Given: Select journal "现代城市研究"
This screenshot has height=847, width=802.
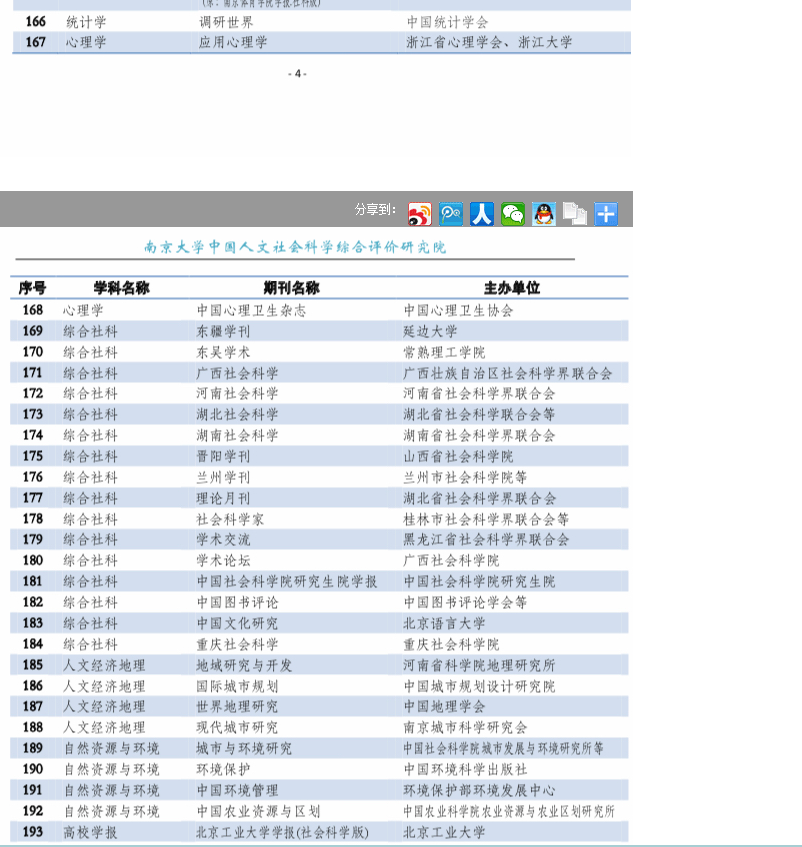Looking at the screenshot, I should (237, 728).
